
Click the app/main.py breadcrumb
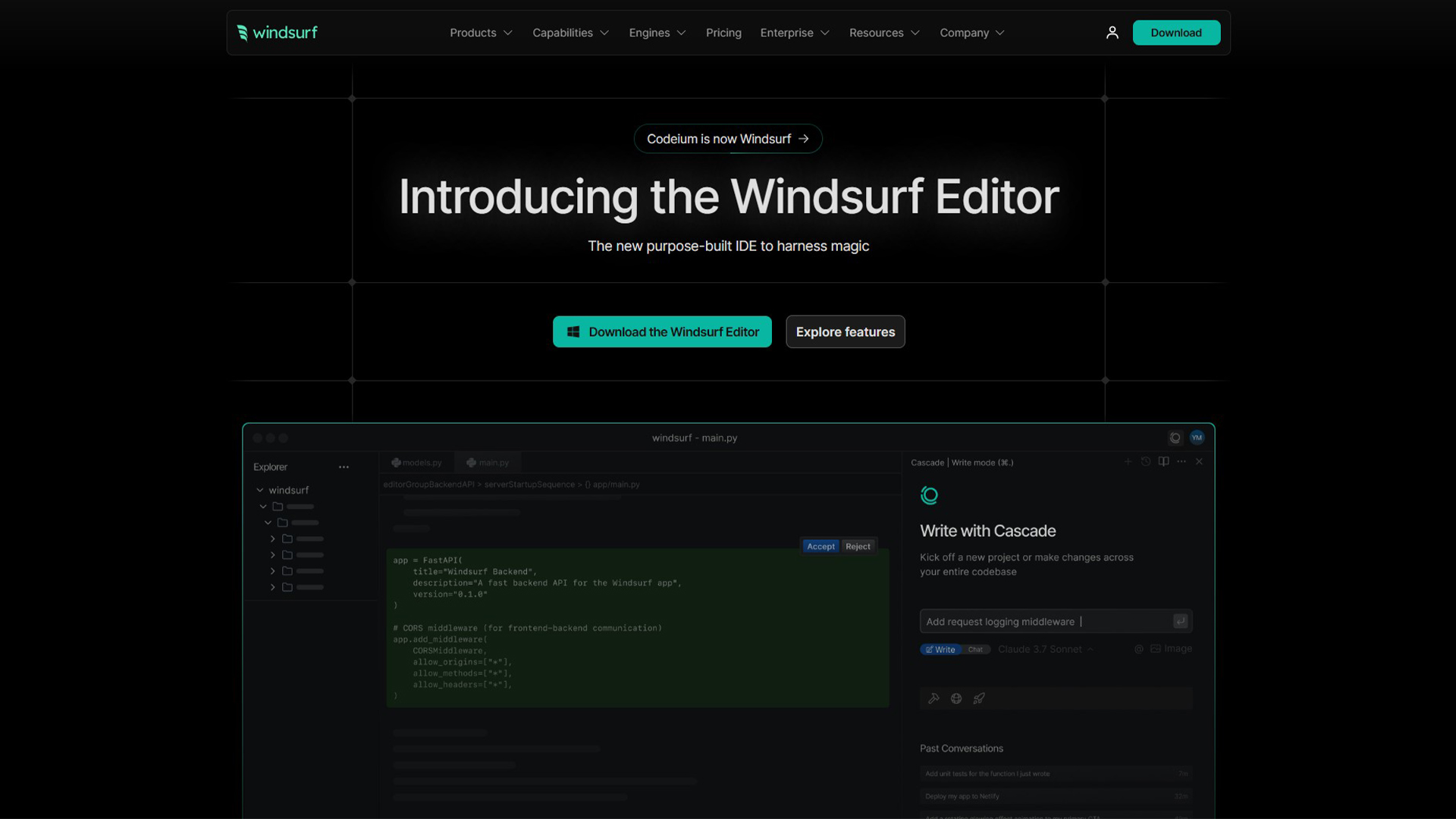click(x=612, y=485)
